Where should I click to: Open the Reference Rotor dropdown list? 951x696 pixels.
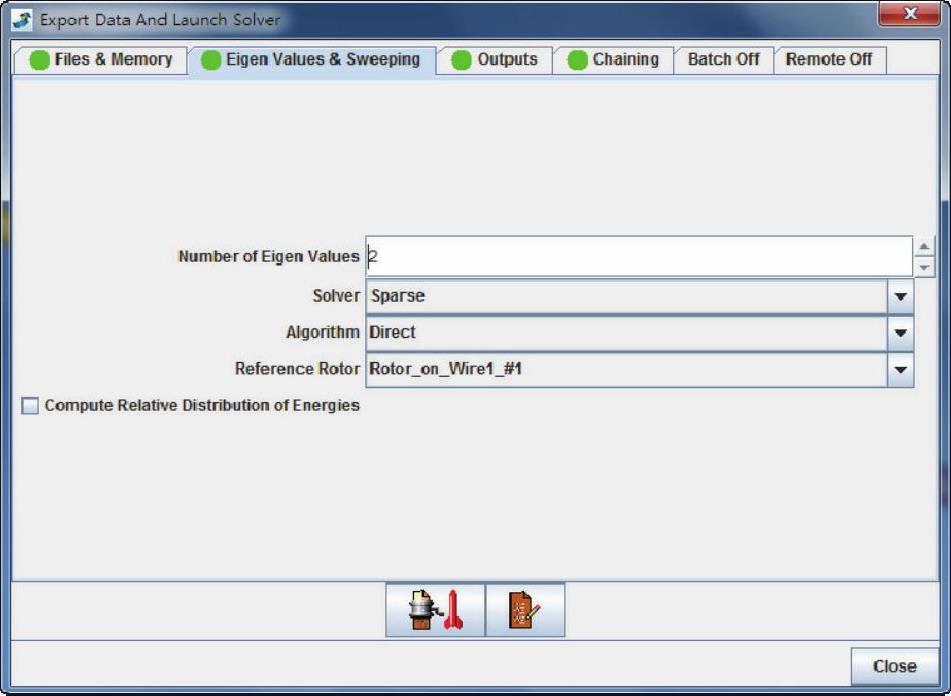(900, 370)
